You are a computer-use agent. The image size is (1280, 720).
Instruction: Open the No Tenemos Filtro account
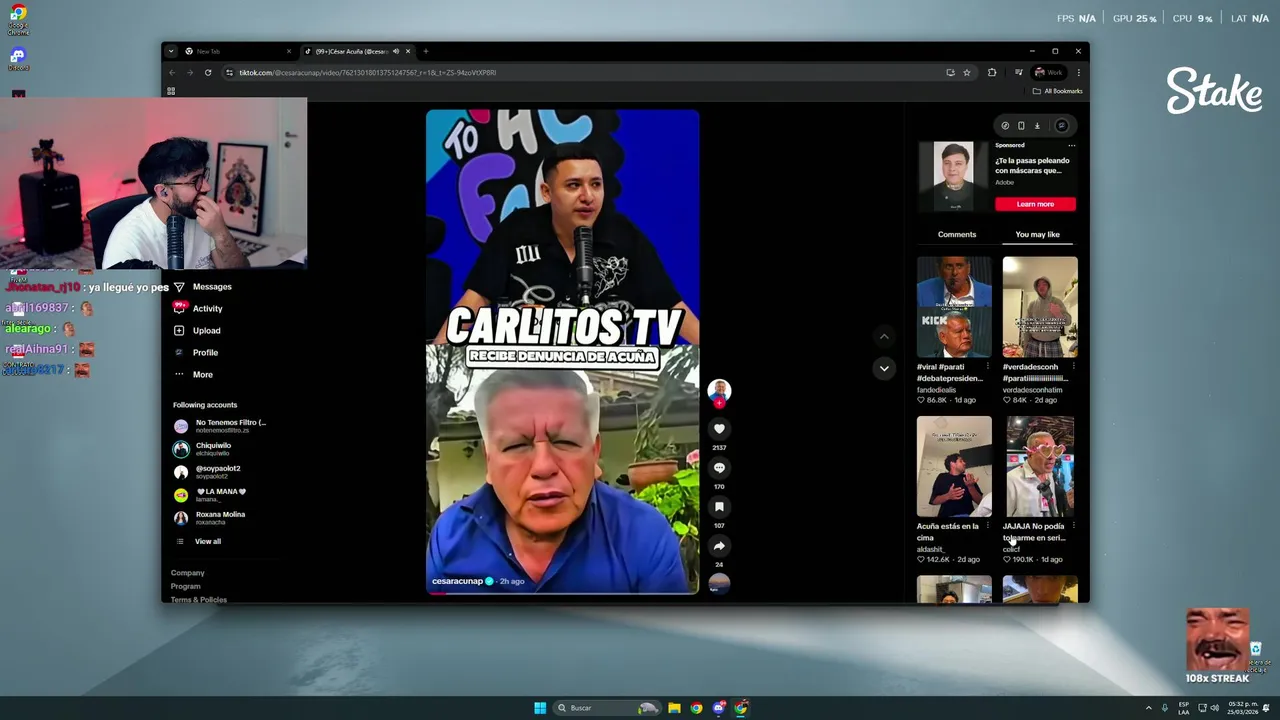230,426
